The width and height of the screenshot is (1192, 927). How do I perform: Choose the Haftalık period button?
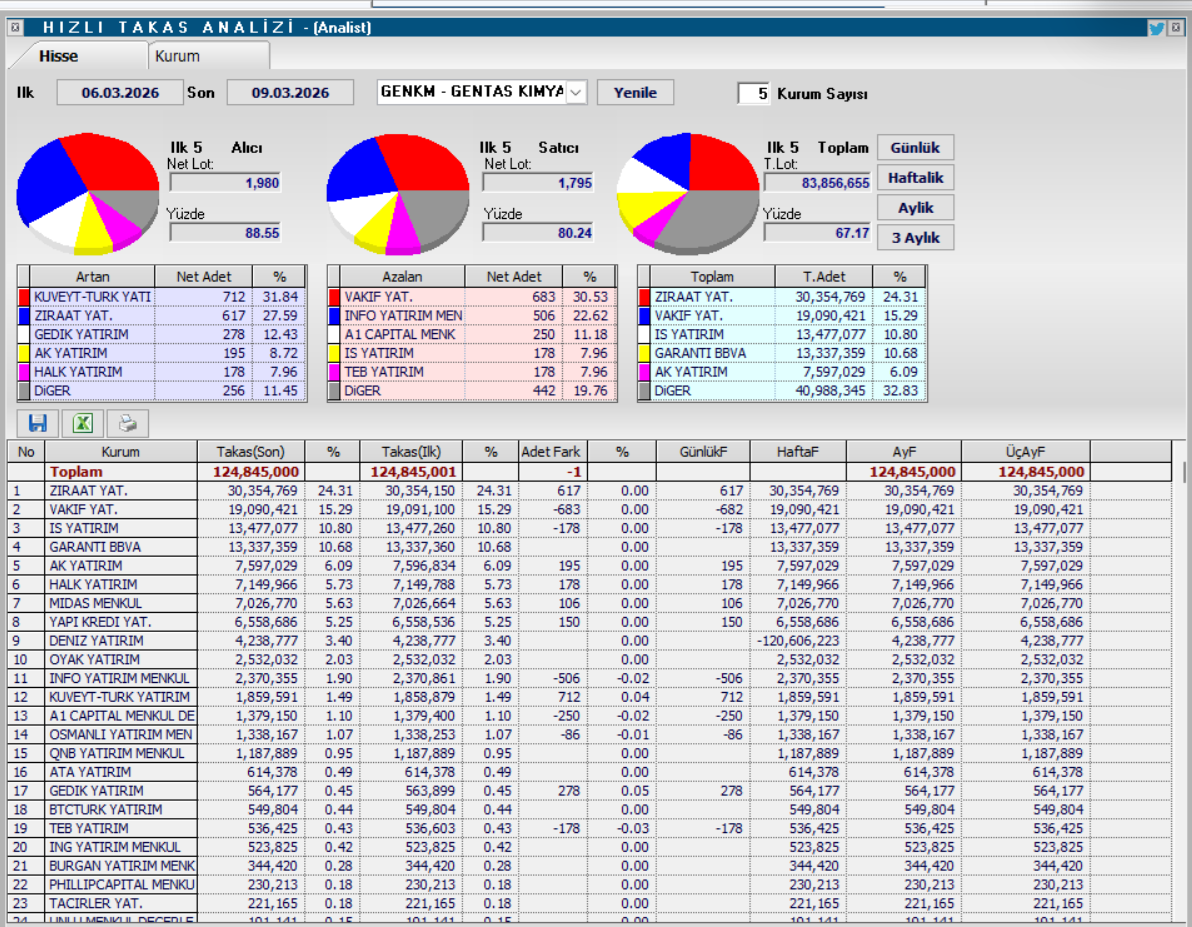915,178
